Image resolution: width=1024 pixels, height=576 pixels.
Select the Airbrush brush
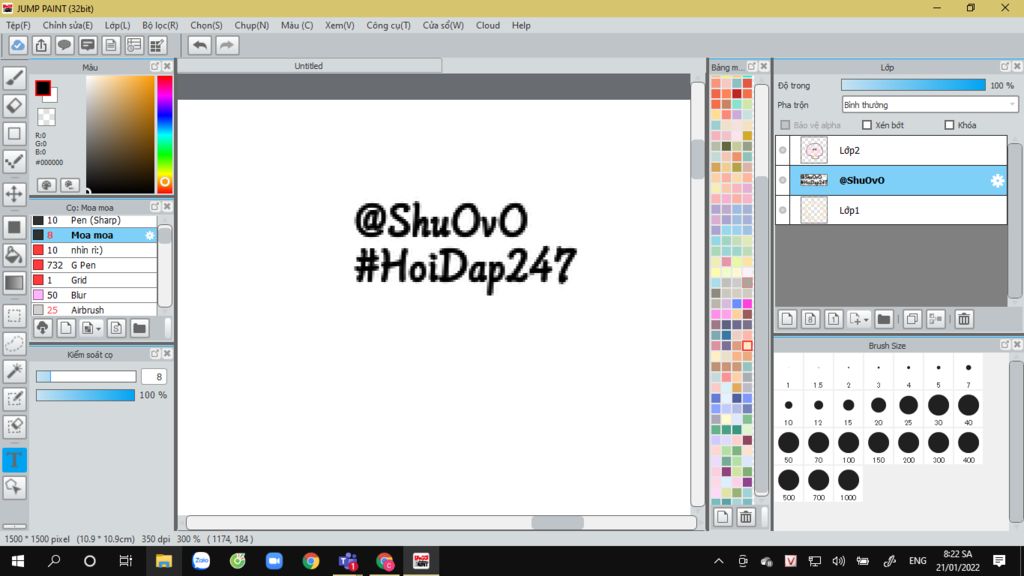pyautogui.click(x=95, y=310)
